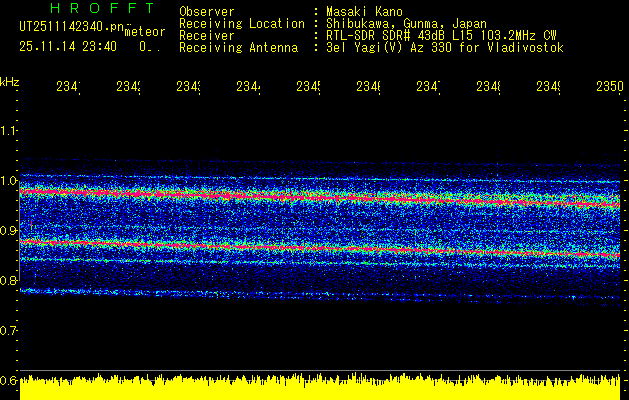Select the 0.7 frequency tick label

pyautogui.click(x=9, y=330)
